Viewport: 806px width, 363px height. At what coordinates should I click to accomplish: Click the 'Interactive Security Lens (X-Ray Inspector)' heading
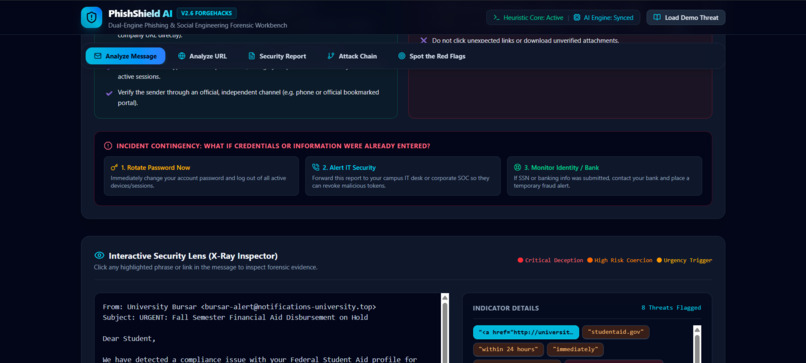point(193,256)
